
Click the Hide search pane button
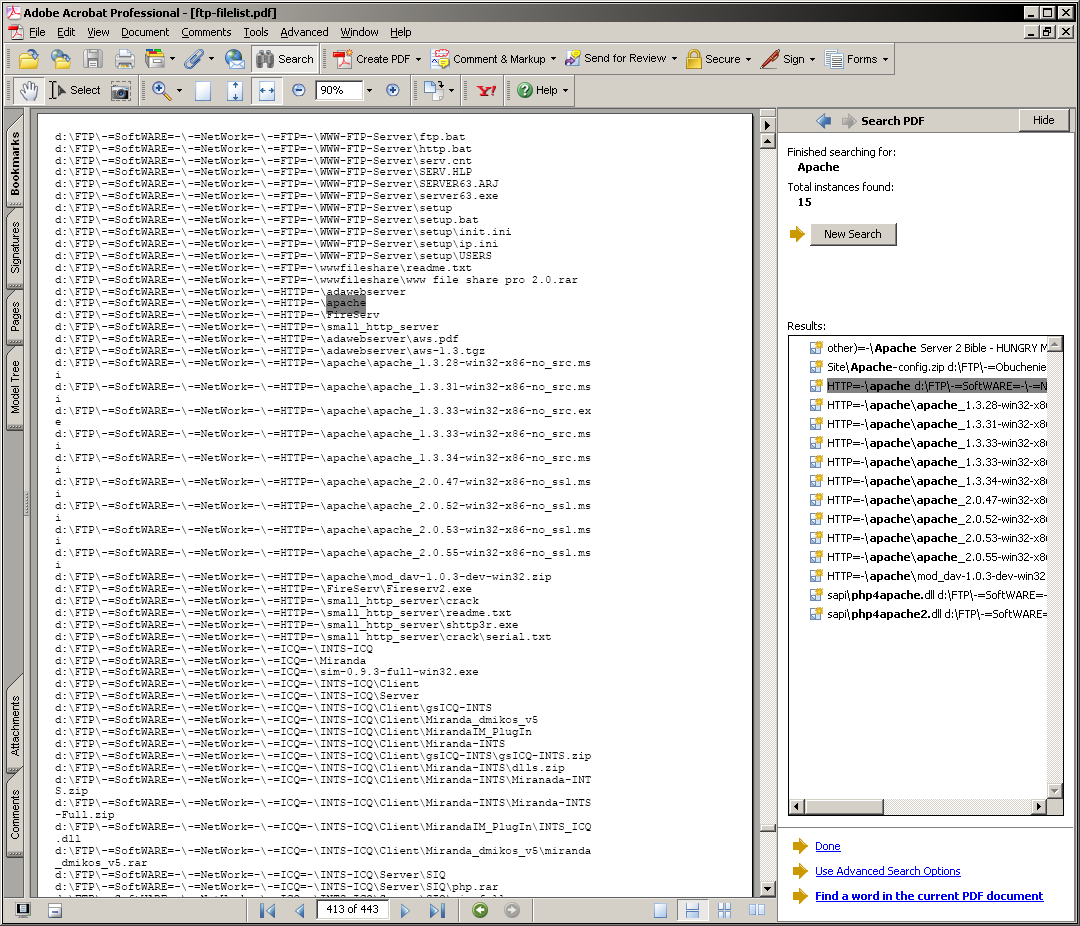1043,120
